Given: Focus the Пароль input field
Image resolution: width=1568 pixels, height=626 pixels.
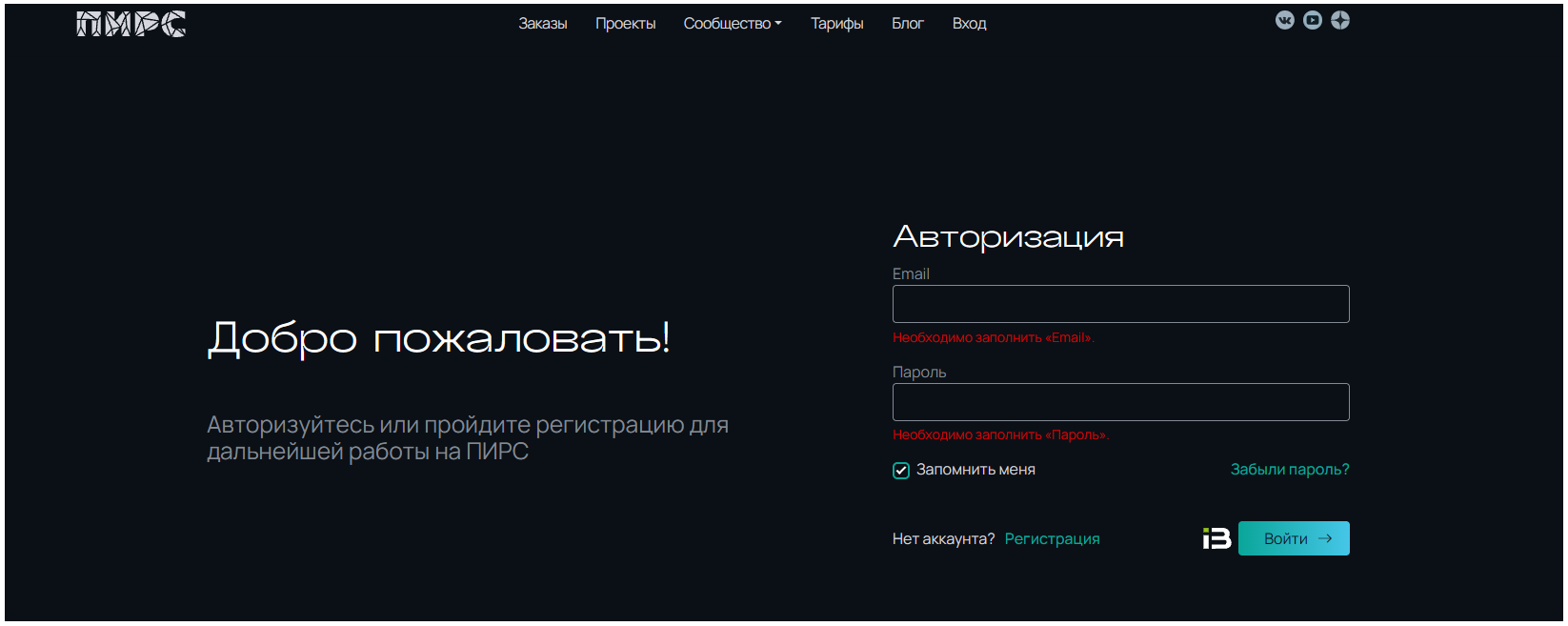Looking at the screenshot, I should coord(1121,402).
